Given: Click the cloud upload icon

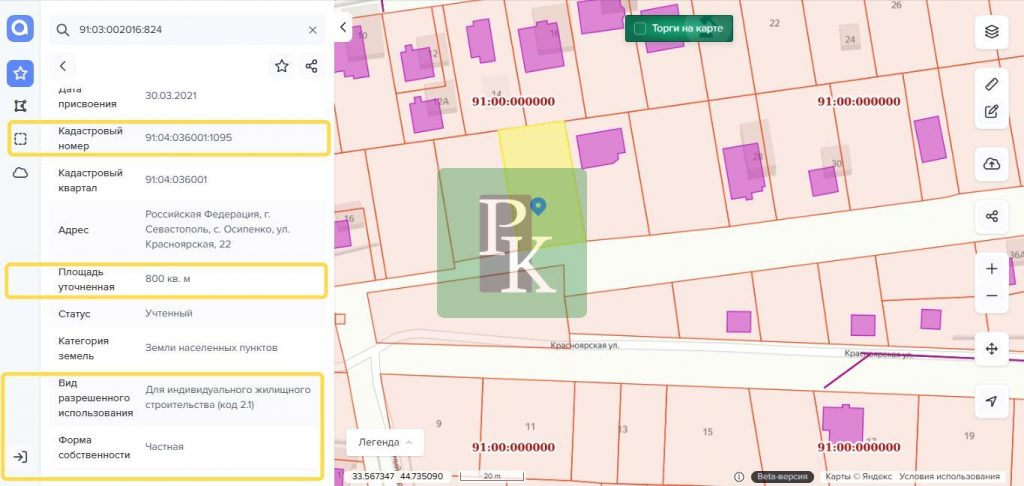Looking at the screenshot, I should click(991, 164).
